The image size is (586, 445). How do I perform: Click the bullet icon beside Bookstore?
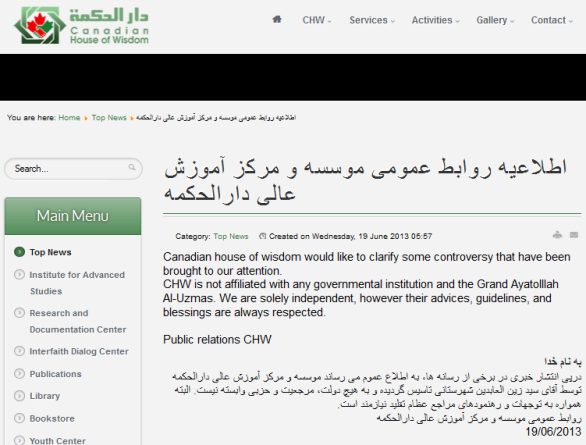(x=19, y=418)
